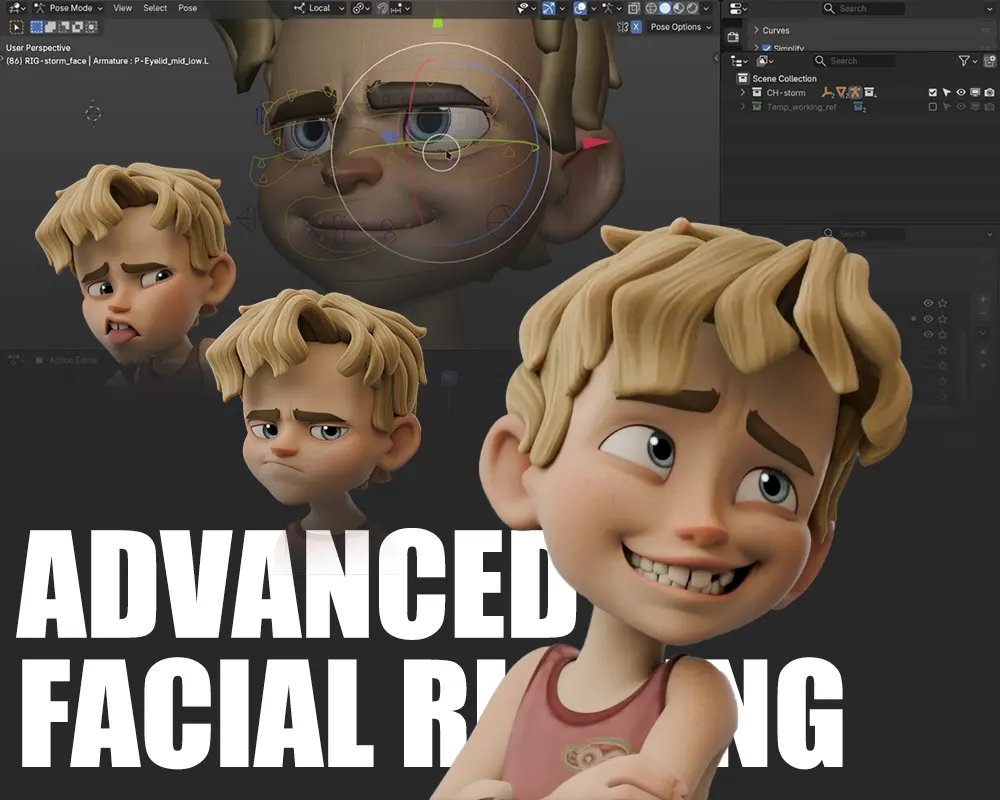
Task: Toggle X-Ray display
Action: [x=633, y=8]
